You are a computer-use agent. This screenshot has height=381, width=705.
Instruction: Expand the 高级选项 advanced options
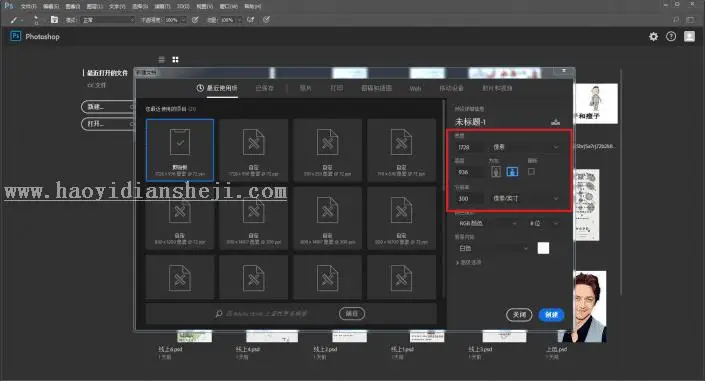[469, 262]
